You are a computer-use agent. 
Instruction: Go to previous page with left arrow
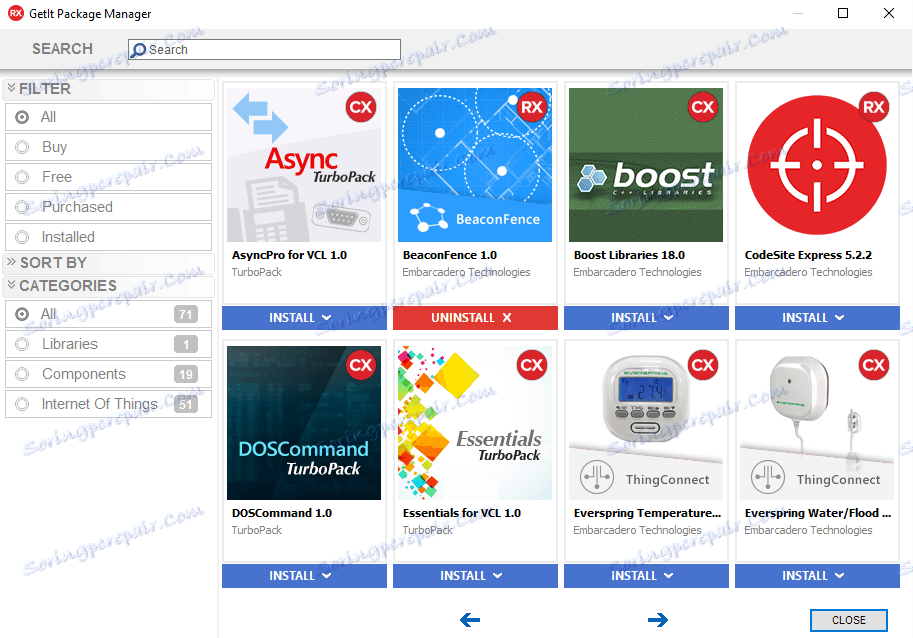coord(470,620)
